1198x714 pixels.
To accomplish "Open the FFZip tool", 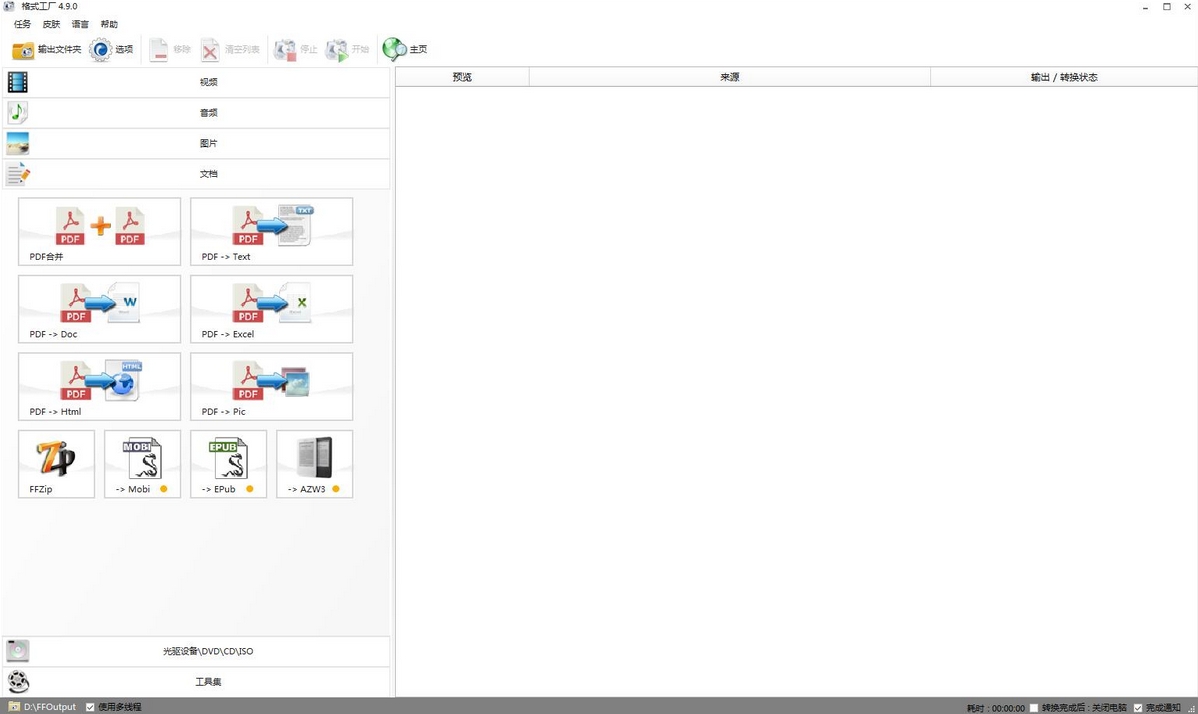I will click(x=57, y=464).
